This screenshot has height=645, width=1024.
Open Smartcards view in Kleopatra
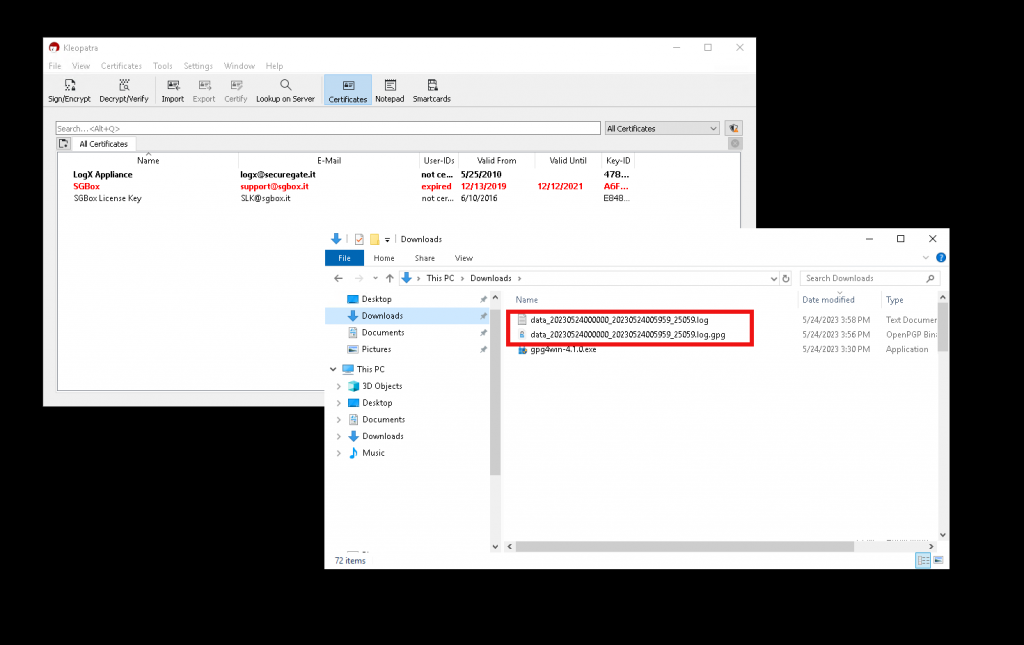[x=432, y=91]
